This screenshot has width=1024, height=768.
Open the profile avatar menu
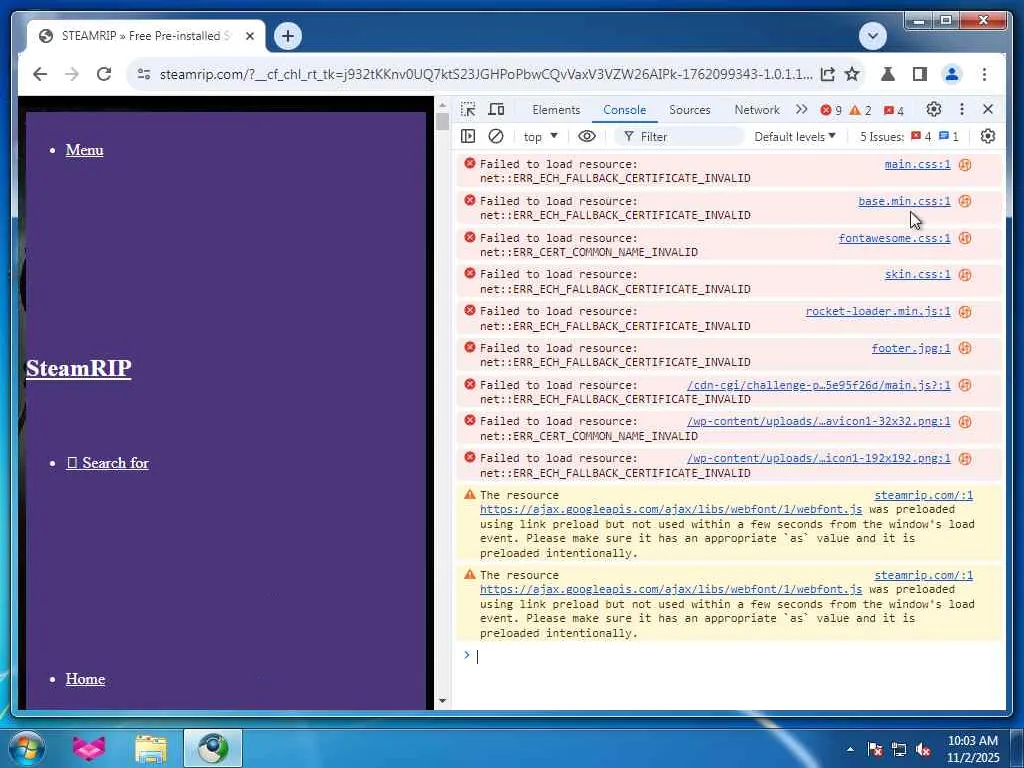pyautogui.click(x=952, y=74)
